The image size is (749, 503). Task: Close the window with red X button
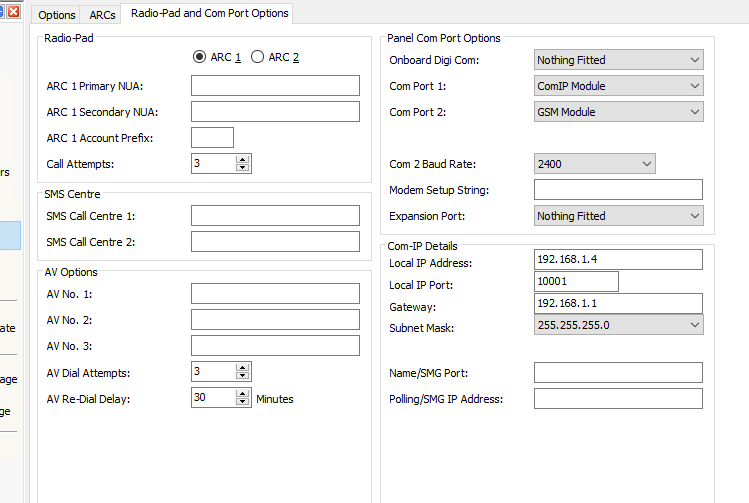click(x=14, y=11)
